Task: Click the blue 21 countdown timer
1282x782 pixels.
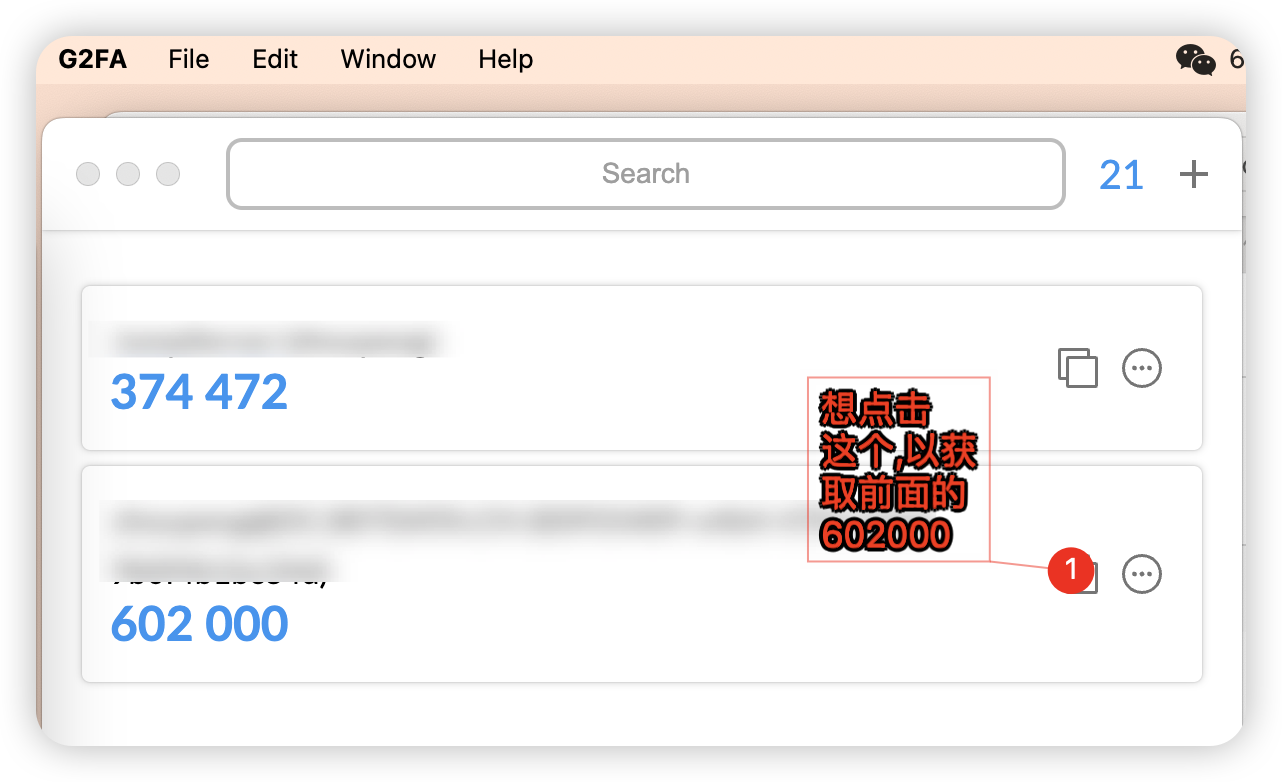Action: point(1121,175)
